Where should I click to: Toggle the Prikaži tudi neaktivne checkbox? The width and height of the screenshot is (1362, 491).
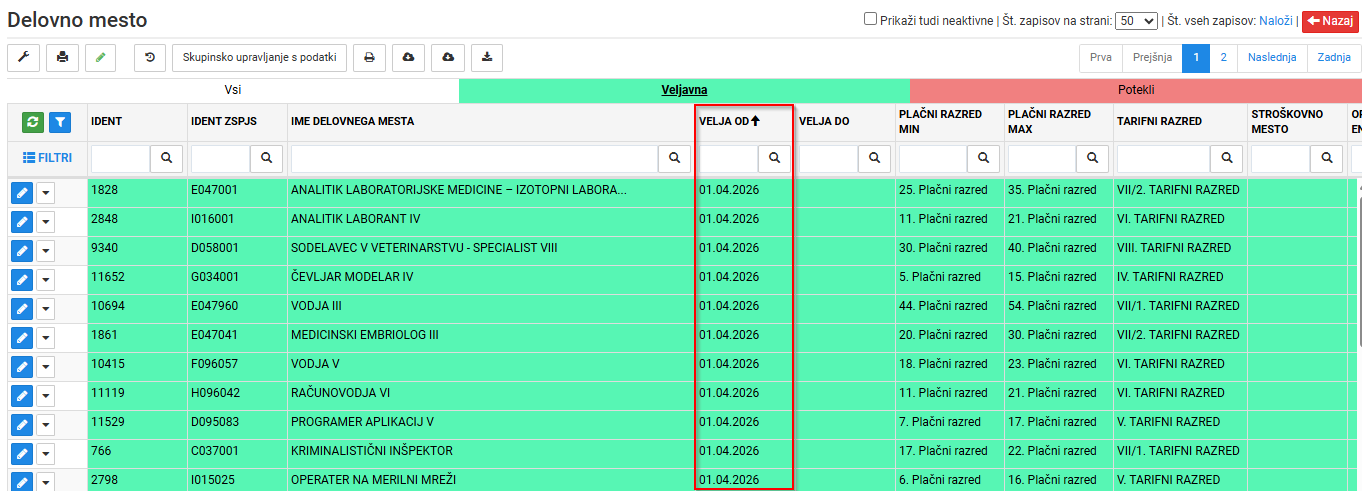tap(870, 19)
